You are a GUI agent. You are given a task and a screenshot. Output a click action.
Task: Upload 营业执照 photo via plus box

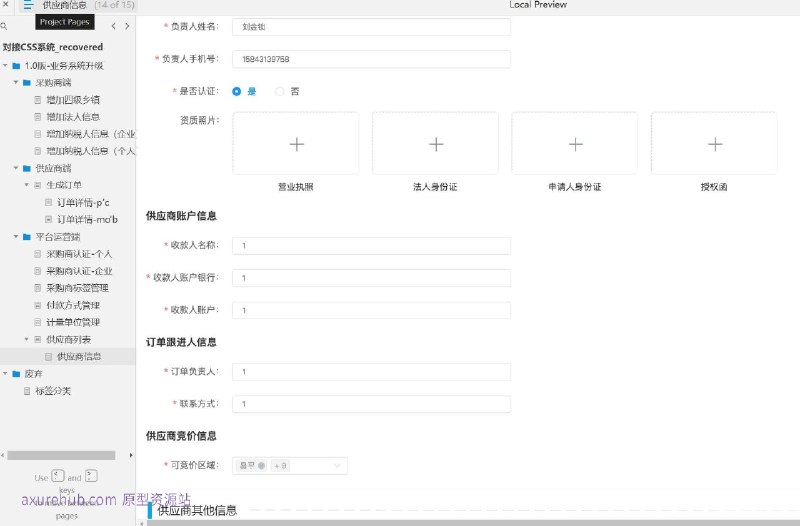coord(296,143)
